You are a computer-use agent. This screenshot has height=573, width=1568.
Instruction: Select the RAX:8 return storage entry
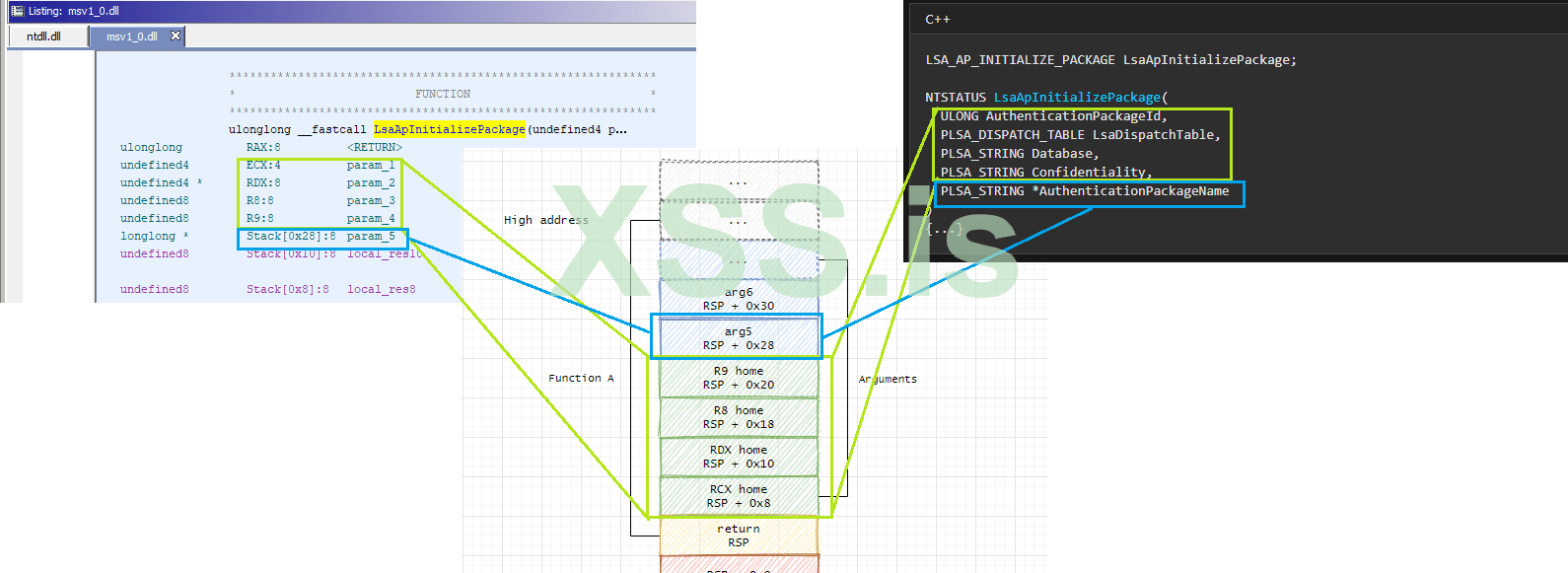[x=263, y=147]
